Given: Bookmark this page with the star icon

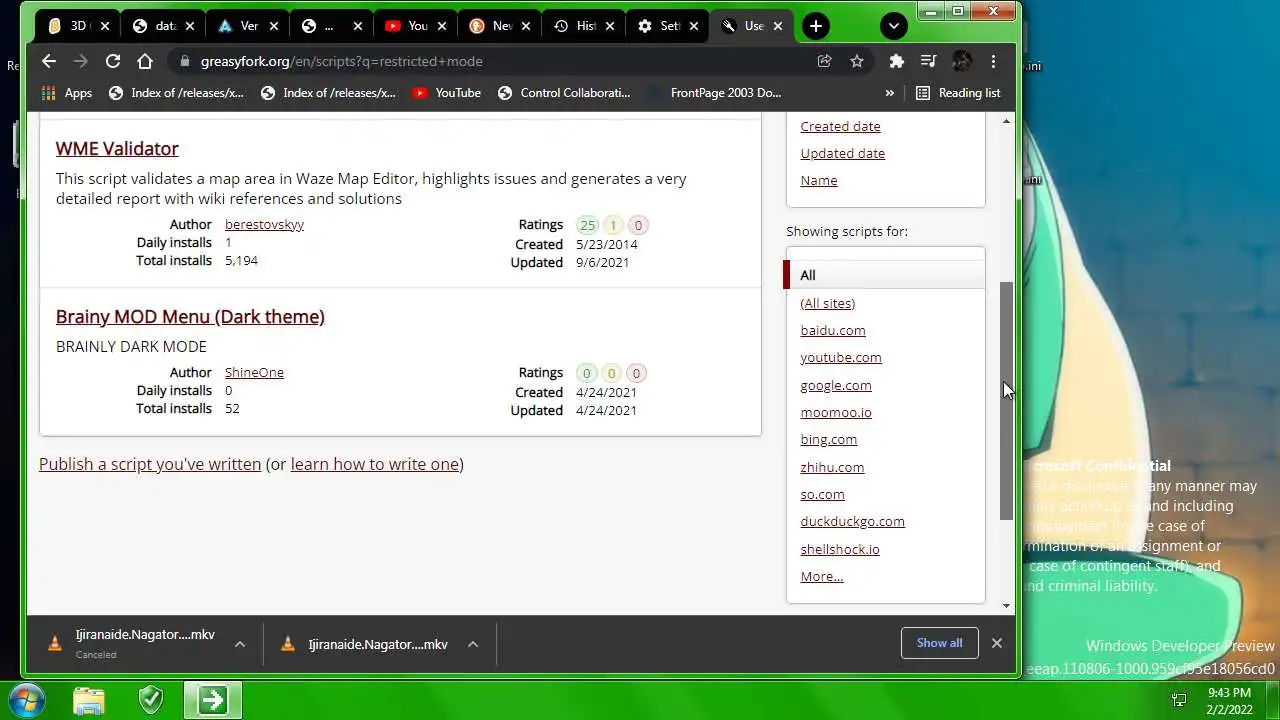Looking at the screenshot, I should pyautogui.click(x=857, y=61).
